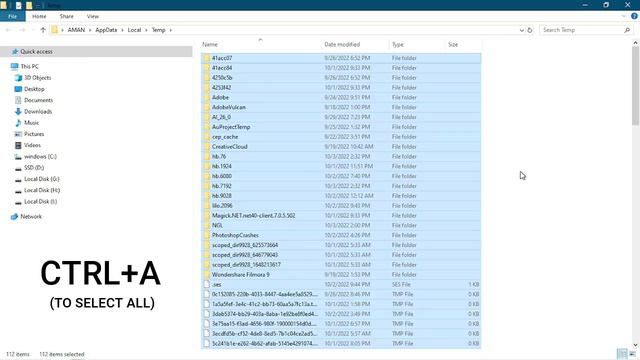The image size is (640, 360).
Task: Open Music in navigation pane
Action: pos(31,122)
